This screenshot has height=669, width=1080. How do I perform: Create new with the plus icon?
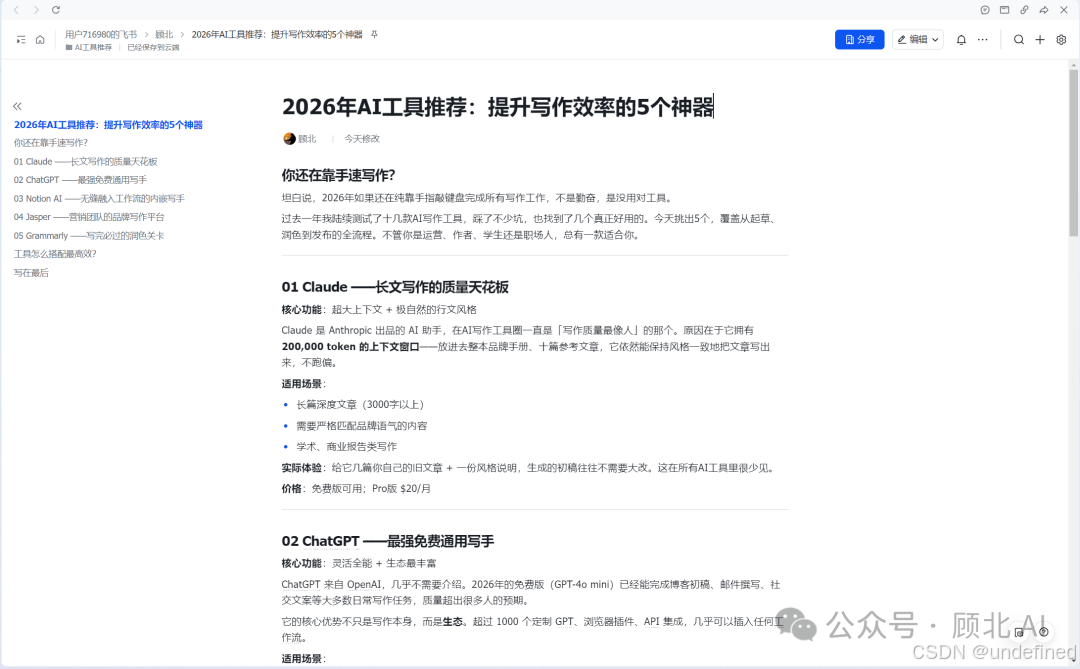(1040, 40)
